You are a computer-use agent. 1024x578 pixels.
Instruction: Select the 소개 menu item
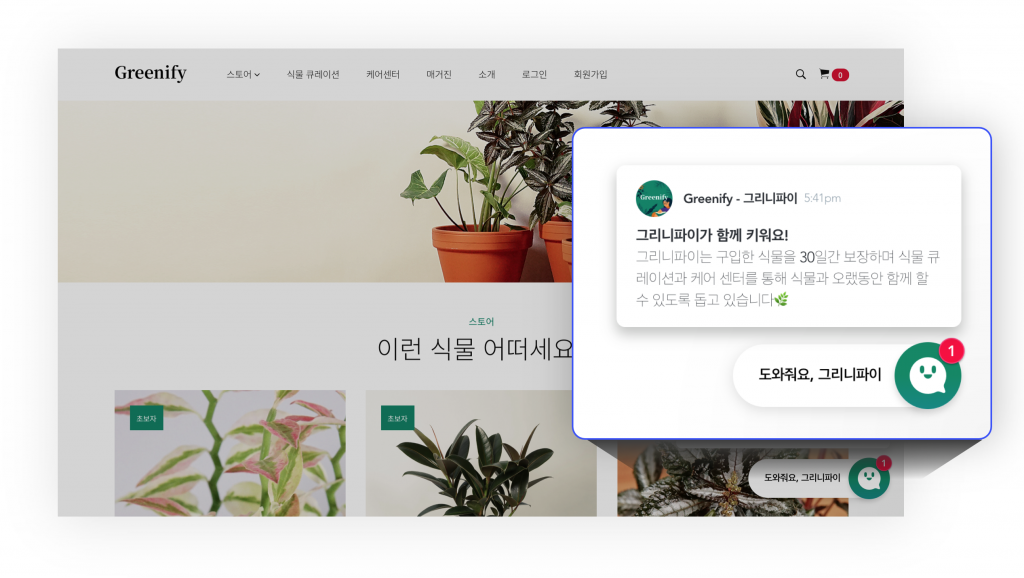coord(487,74)
